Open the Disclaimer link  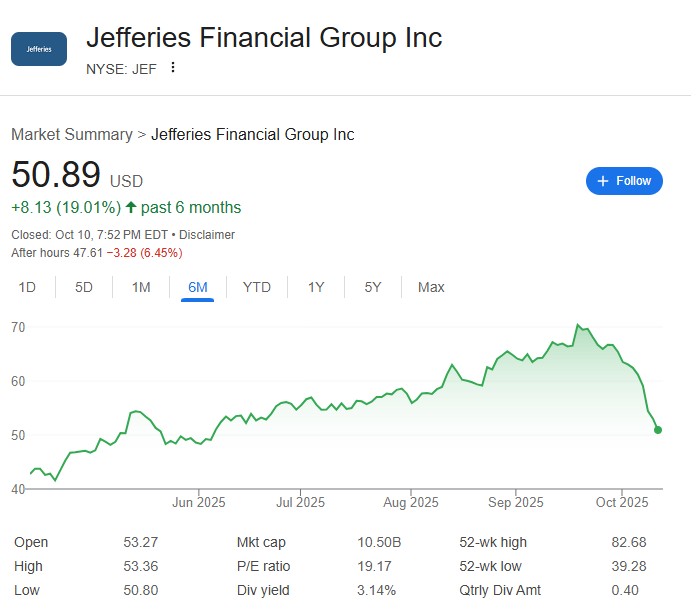click(x=207, y=235)
